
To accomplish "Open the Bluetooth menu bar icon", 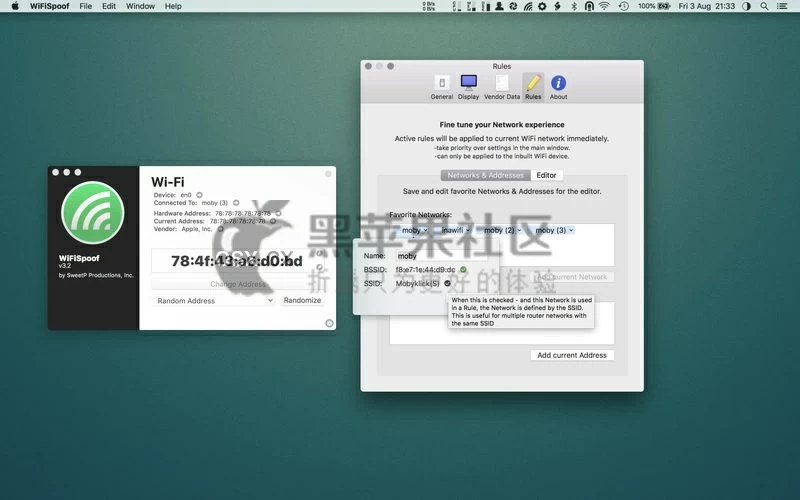I will click(574, 6).
